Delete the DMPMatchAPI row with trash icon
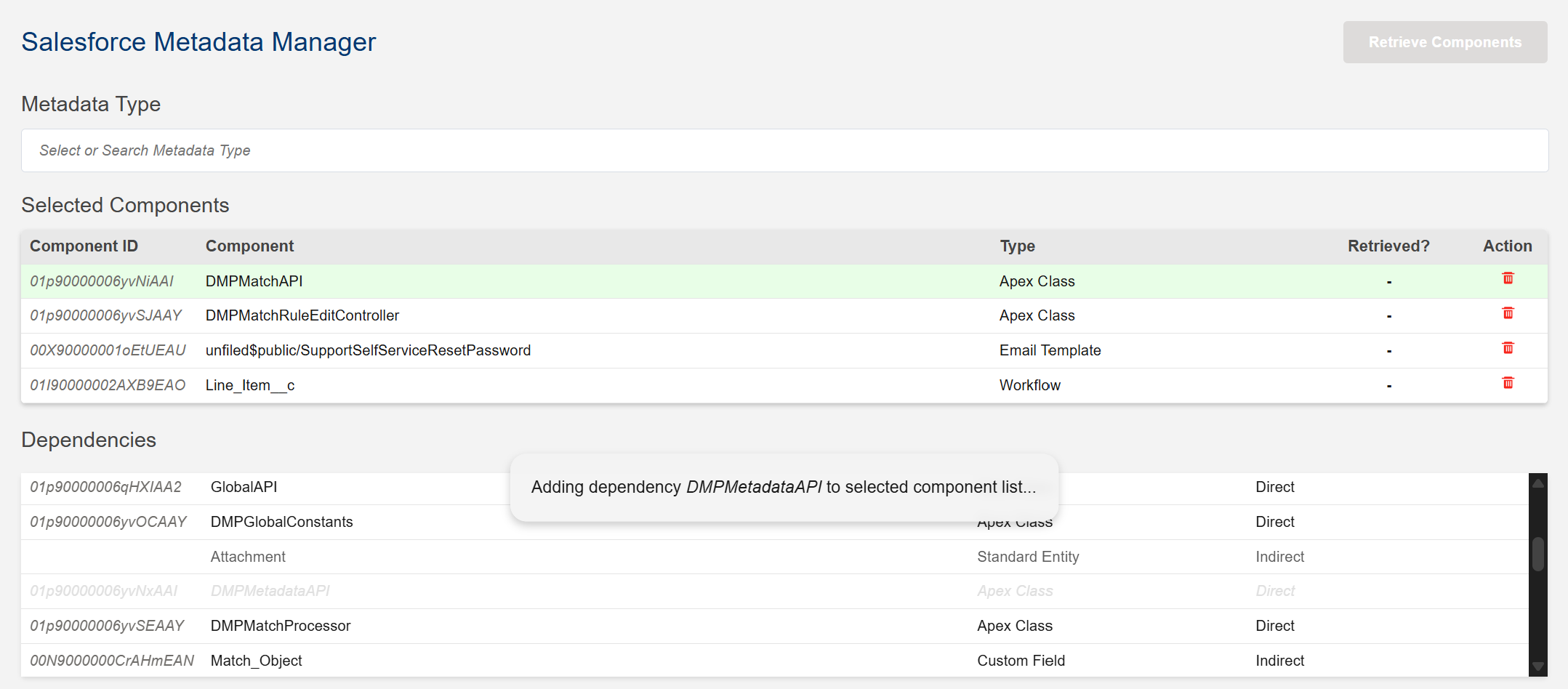Viewport: 1568px width, 689px height. [x=1508, y=278]
